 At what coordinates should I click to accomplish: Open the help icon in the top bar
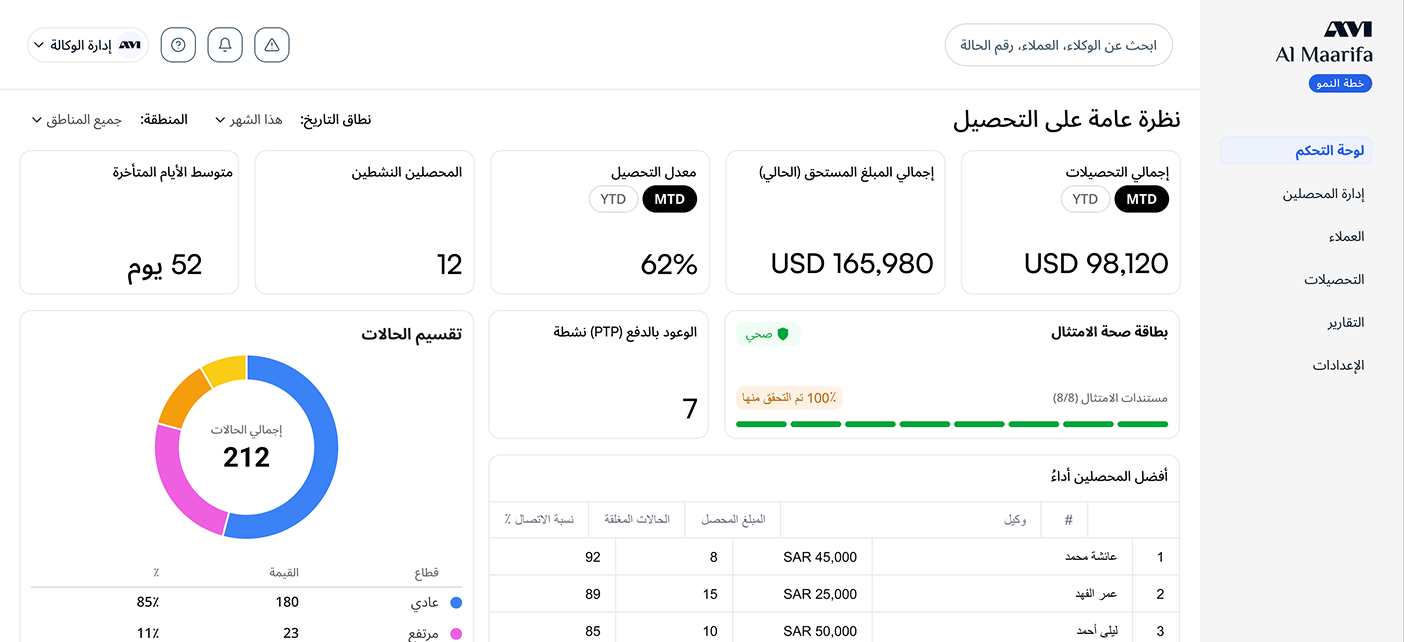pyautogui.click(x=178, y=45)
